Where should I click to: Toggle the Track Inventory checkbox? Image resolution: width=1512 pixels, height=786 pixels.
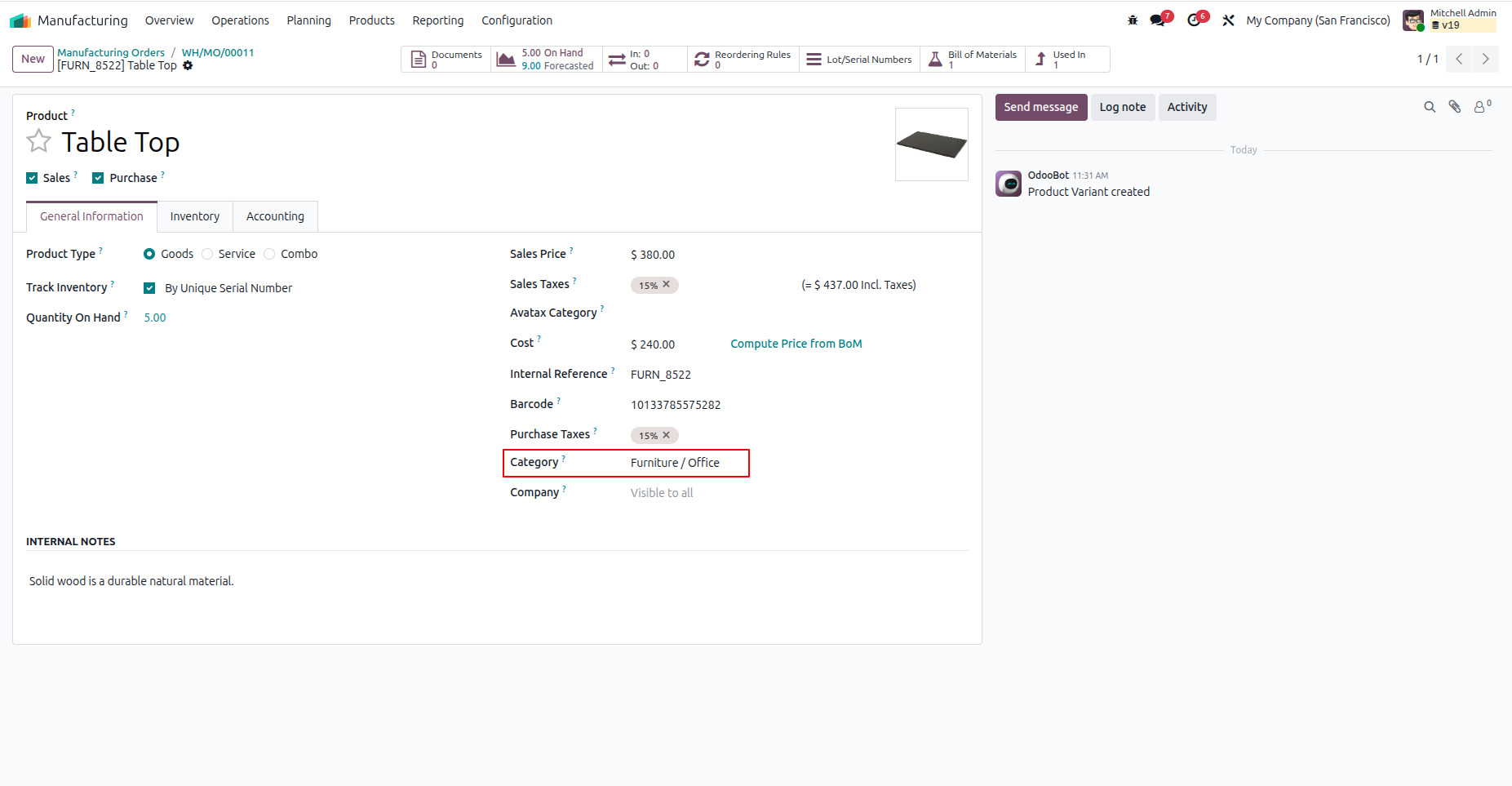149,288
